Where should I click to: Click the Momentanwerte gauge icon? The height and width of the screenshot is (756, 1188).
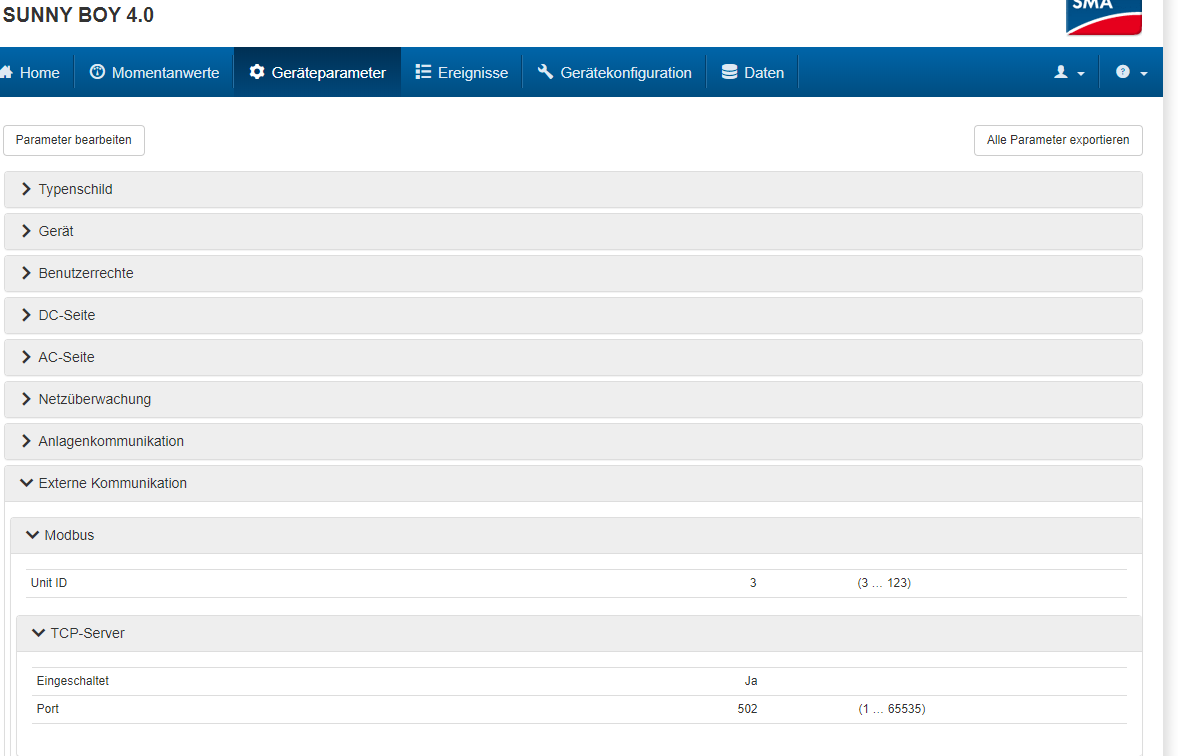[97, 72]
